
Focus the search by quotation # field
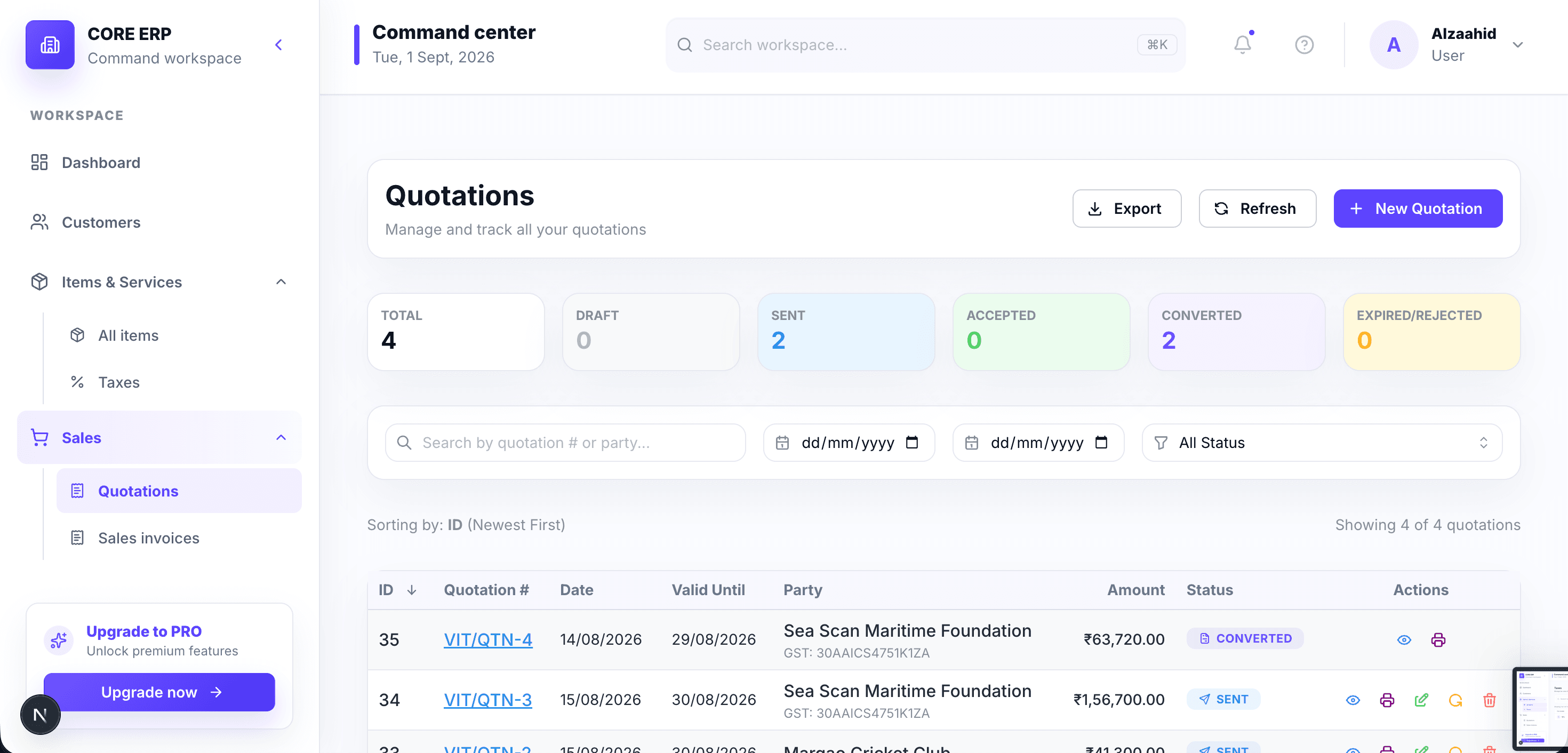coord(565,443)
